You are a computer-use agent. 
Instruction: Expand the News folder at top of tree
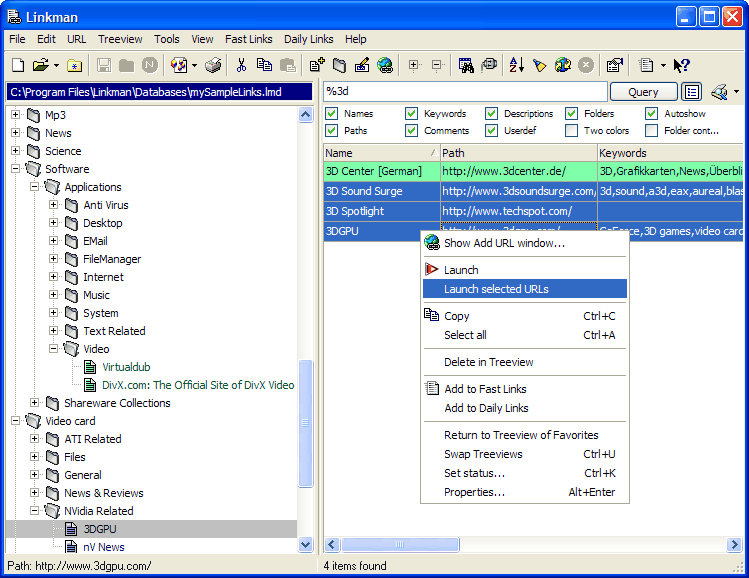click(15, 132)
